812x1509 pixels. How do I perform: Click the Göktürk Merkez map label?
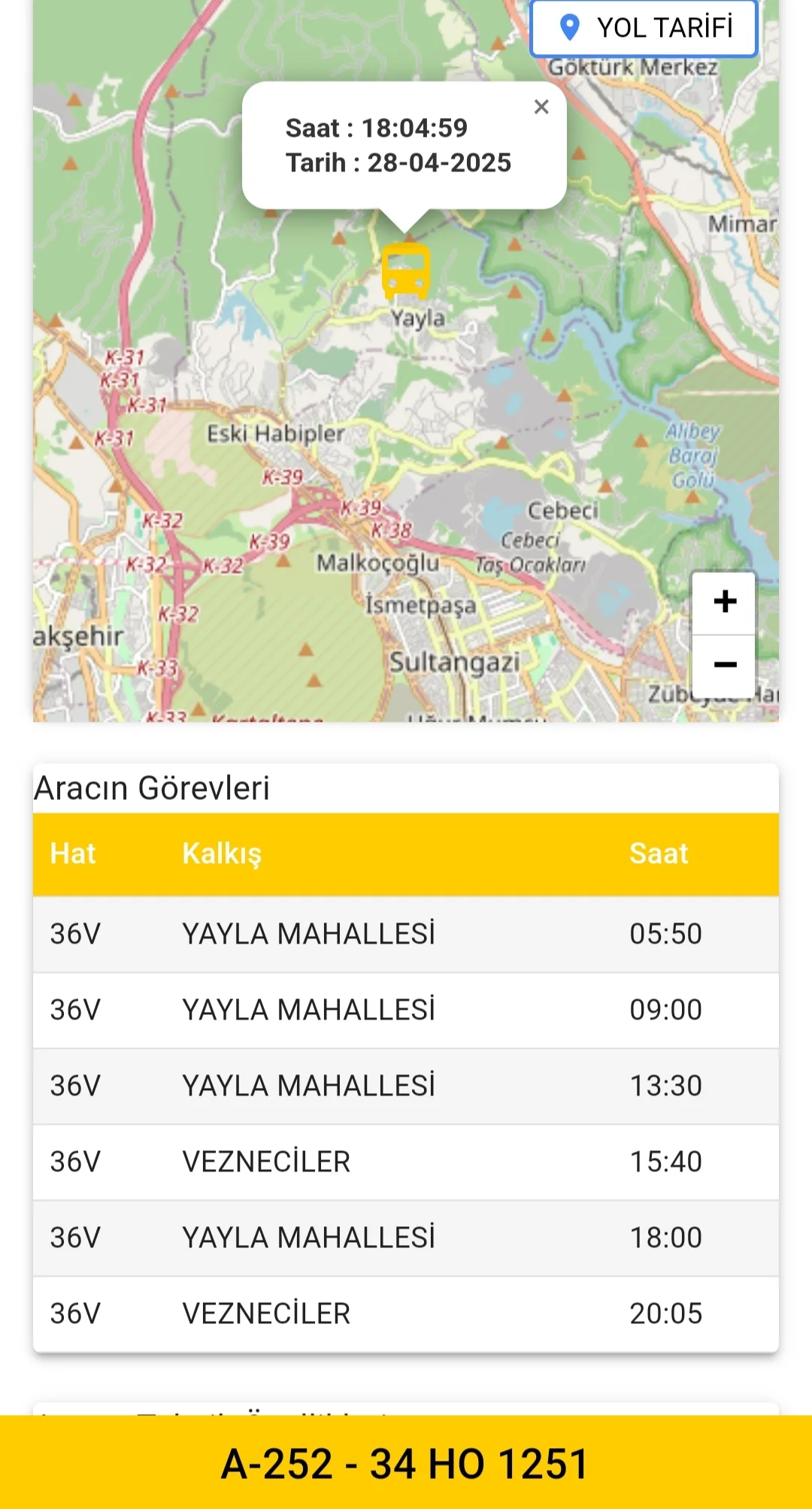pos(632,68)
